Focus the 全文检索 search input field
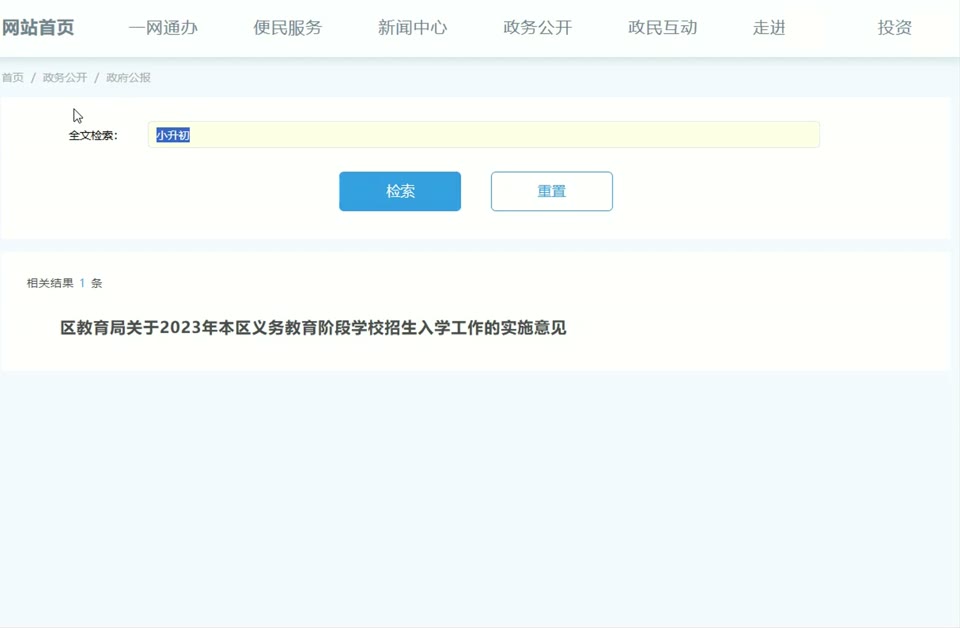 [x=484, y=135]
